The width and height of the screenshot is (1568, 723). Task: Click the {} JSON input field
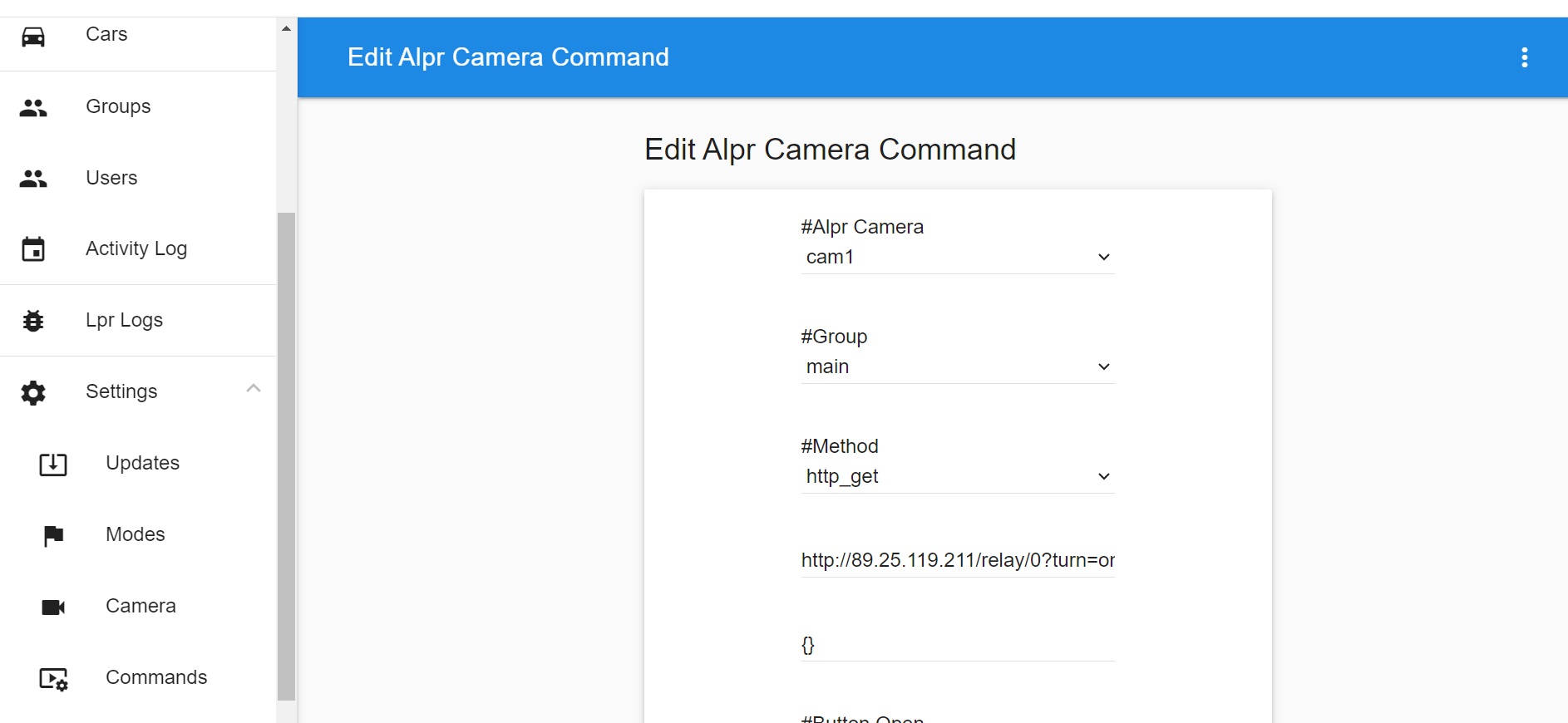point(957,645)
